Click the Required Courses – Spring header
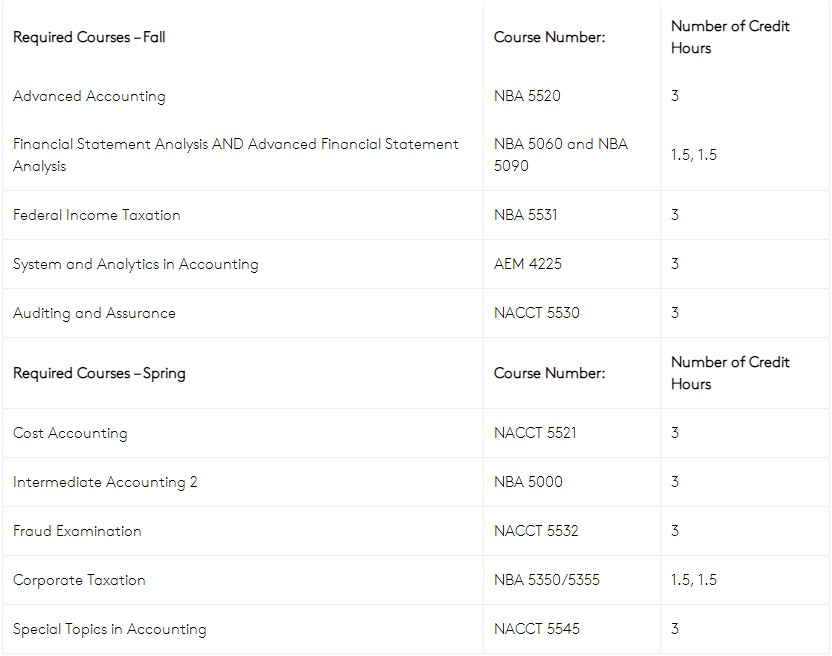This screenshot has height=656, width=832. click(99, 374)
